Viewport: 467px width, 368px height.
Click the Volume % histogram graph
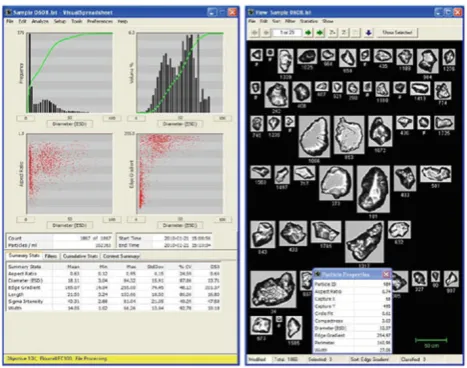click(180, 73)
